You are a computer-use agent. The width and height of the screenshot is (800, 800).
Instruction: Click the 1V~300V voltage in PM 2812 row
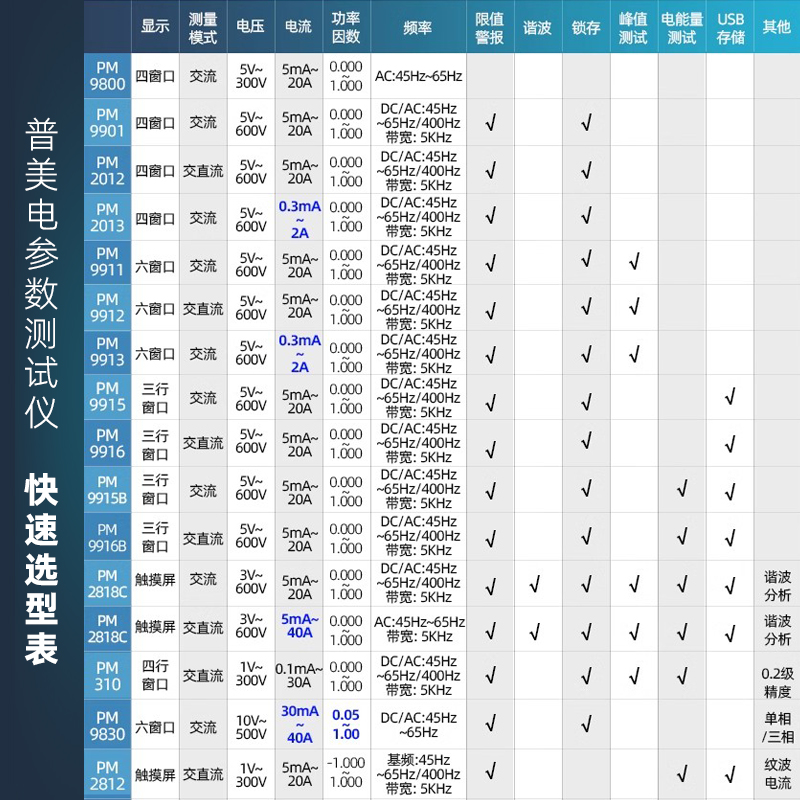pyautogui.click(x=251, y=774)
